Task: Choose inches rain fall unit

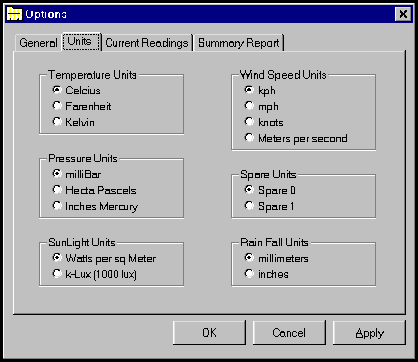Action: pos(267,274)
